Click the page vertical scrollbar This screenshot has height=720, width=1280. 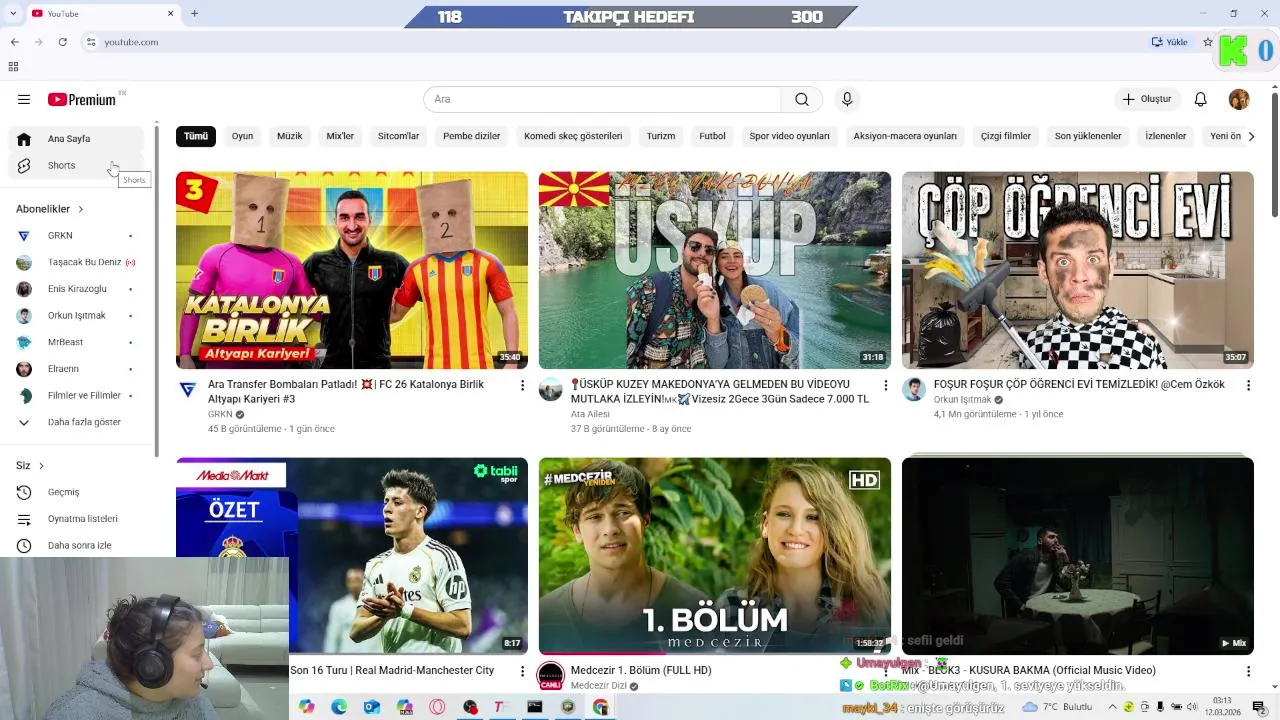[x=1275, y=155]
